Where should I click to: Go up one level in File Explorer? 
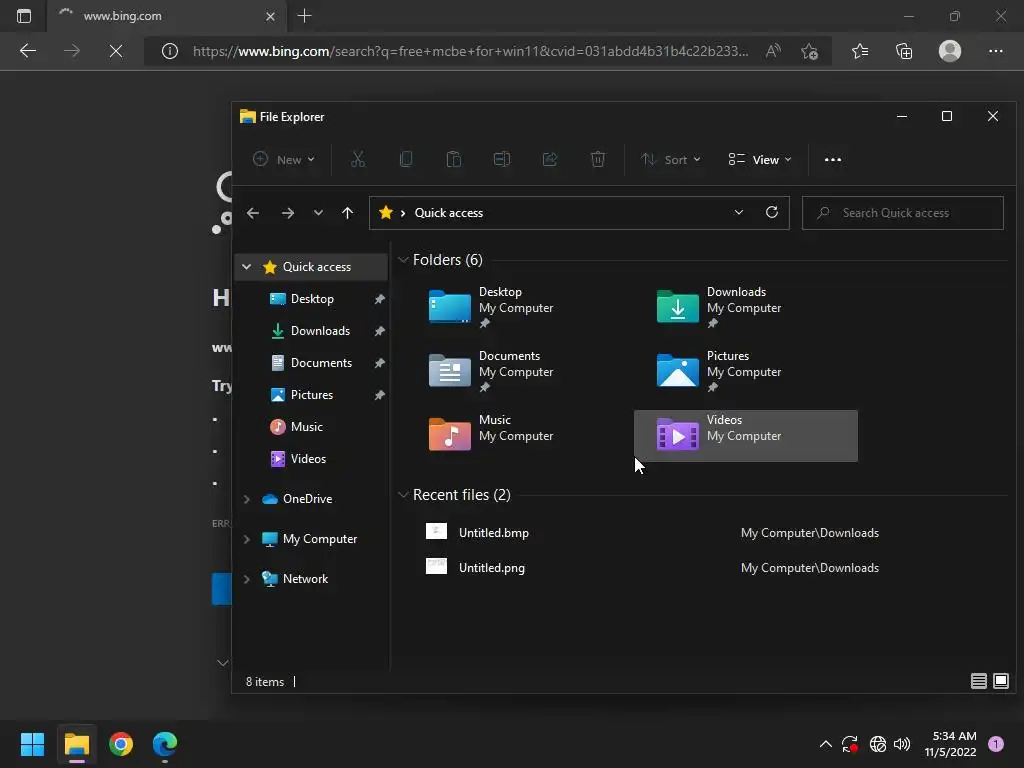point(347,213)
